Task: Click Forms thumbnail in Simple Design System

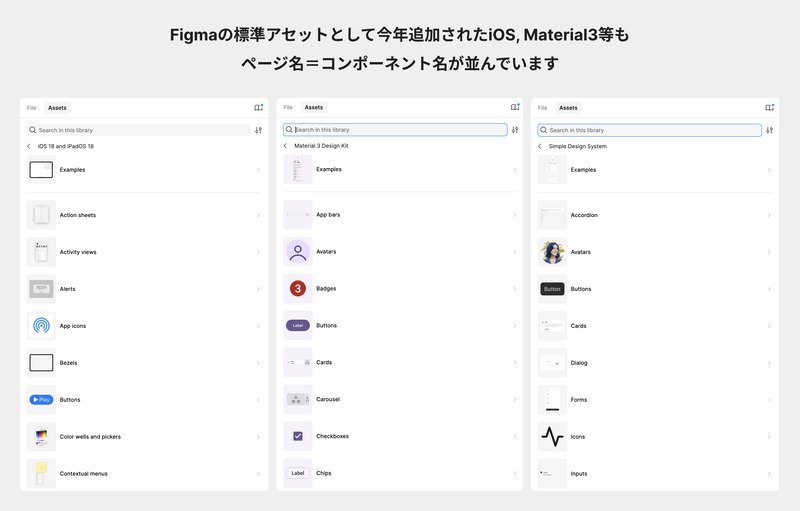Action: tap(553, 400)
